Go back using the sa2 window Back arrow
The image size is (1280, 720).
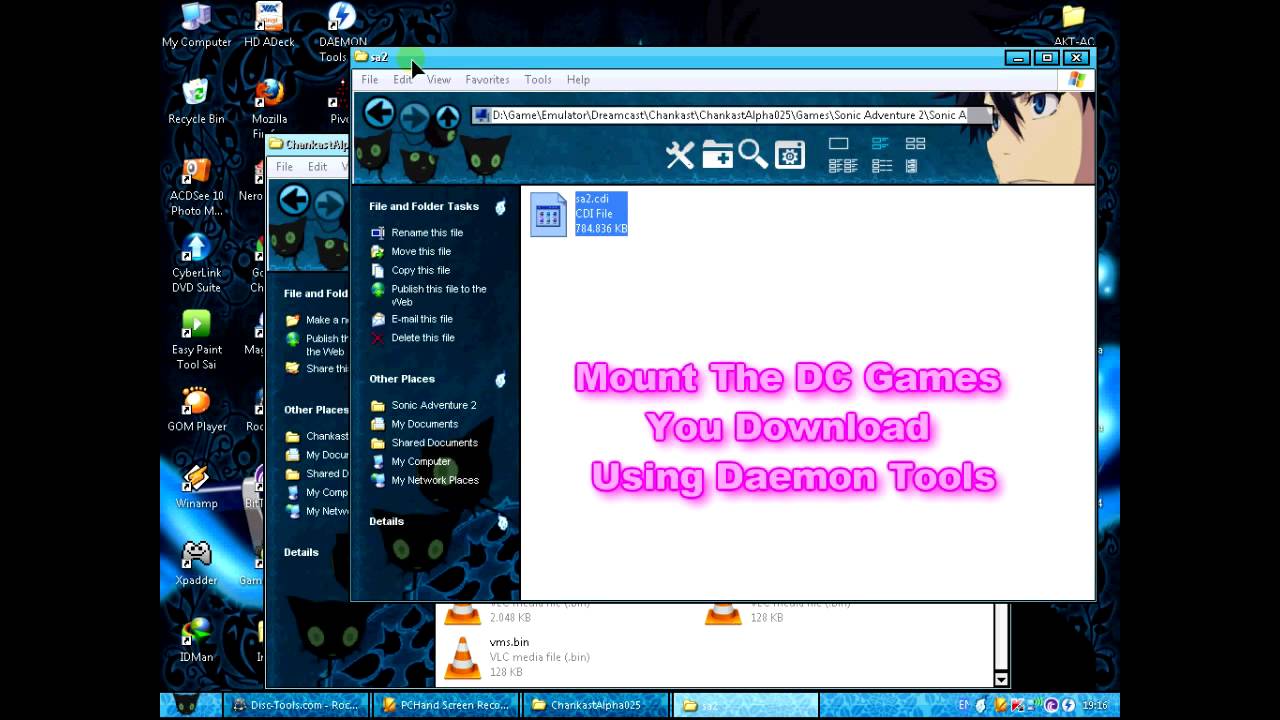378,113
